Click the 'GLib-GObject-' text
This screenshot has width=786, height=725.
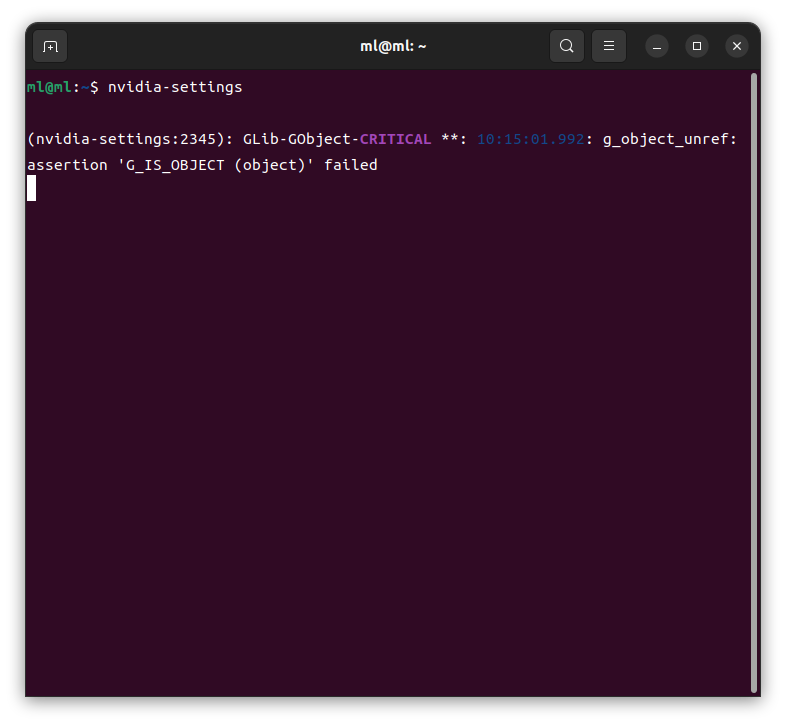coord(301,139)
